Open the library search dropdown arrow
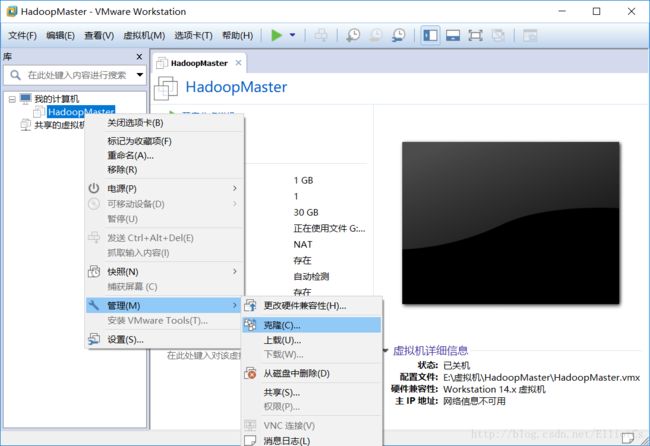The image size is (650, 446). pyautogui.click(x=140, y=75)
